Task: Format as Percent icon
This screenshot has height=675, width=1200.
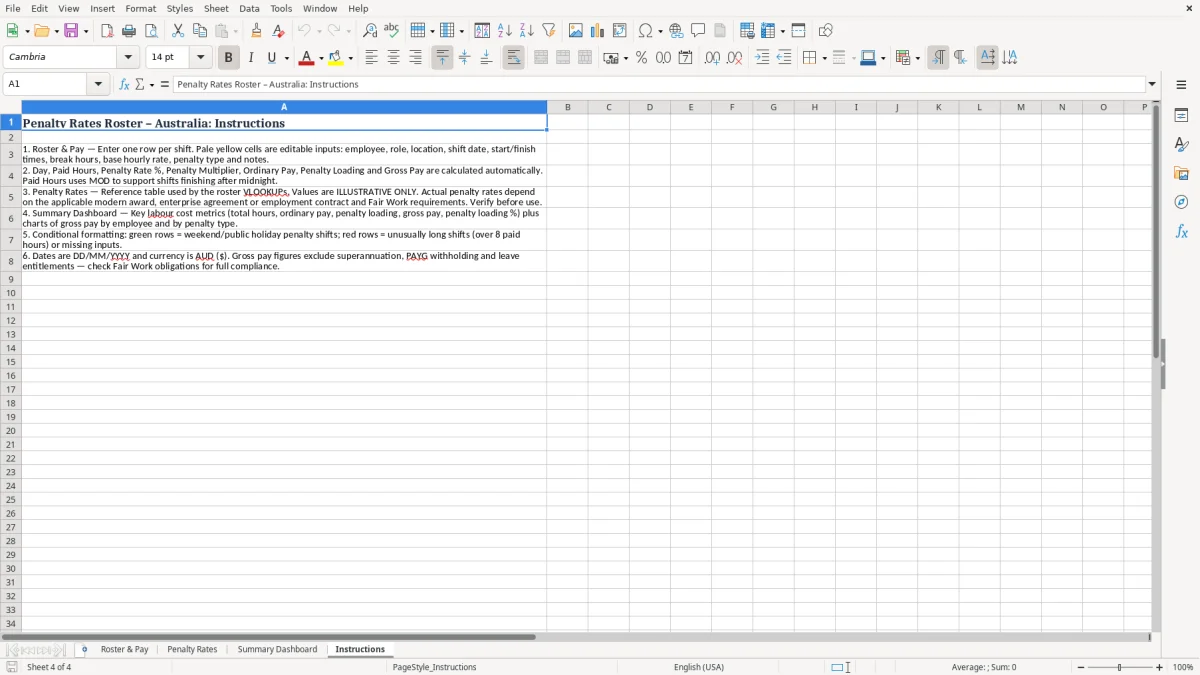Action: coord(641,58)
